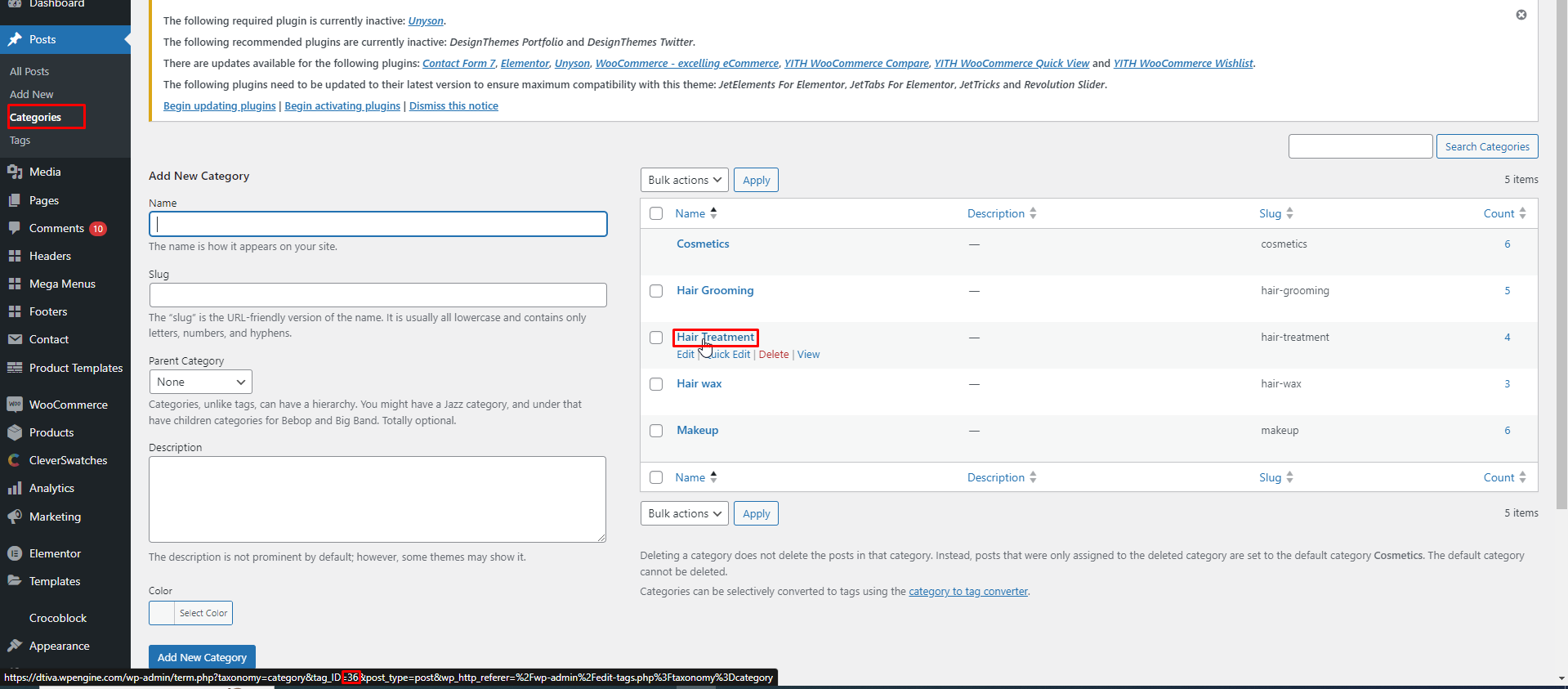
Task: Toggle select-all checkbox in table footer
Action: click(656, 477)
